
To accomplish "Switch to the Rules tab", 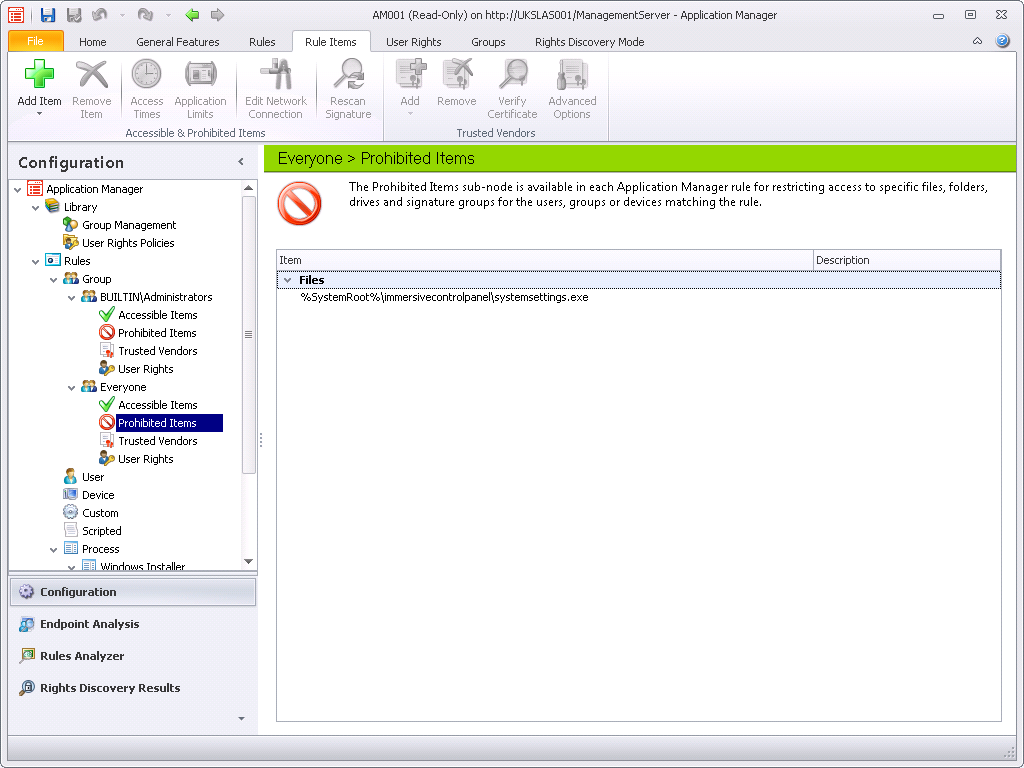I will (x=262, y=42).
